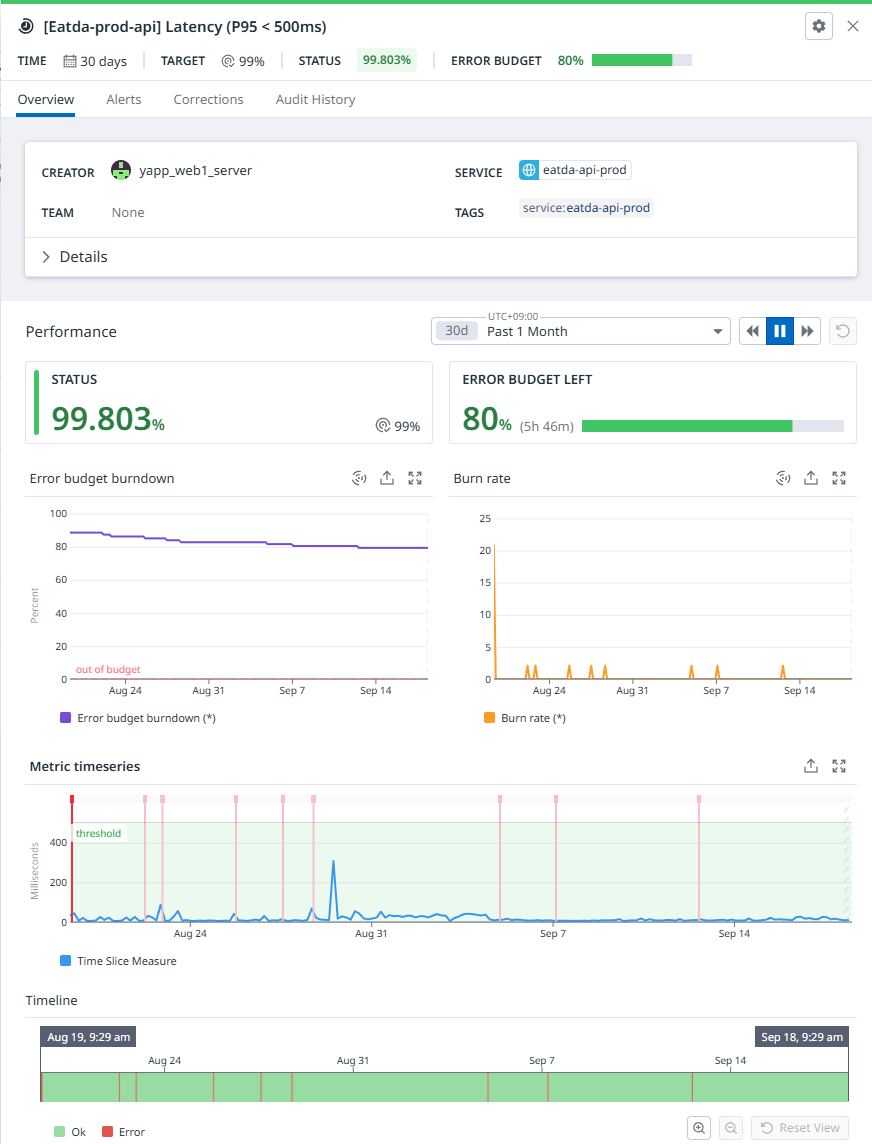Viewport: 872px width, 1144px height.
Task: Click the 99.803% status badge in header
Action: [x=387, y=60]
